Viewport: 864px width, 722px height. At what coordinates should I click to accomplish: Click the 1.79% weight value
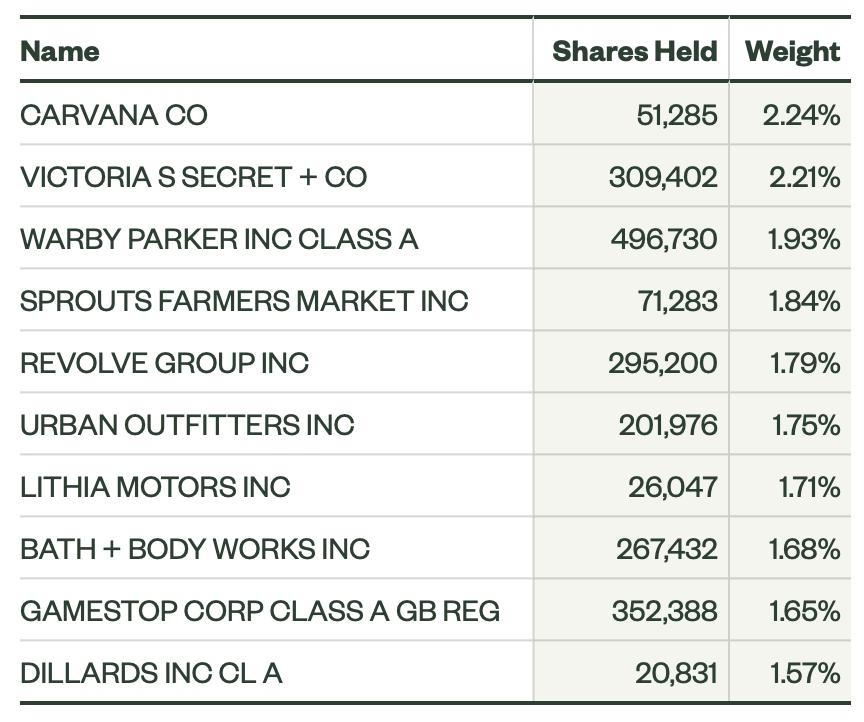[804, 363]
